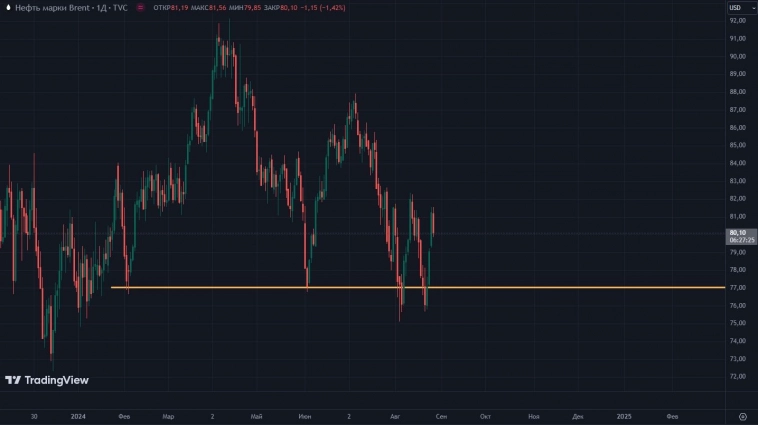Open chart settings via hexagon gear icon
Screen dimensions: 758x425
click(x=743, y=416)
